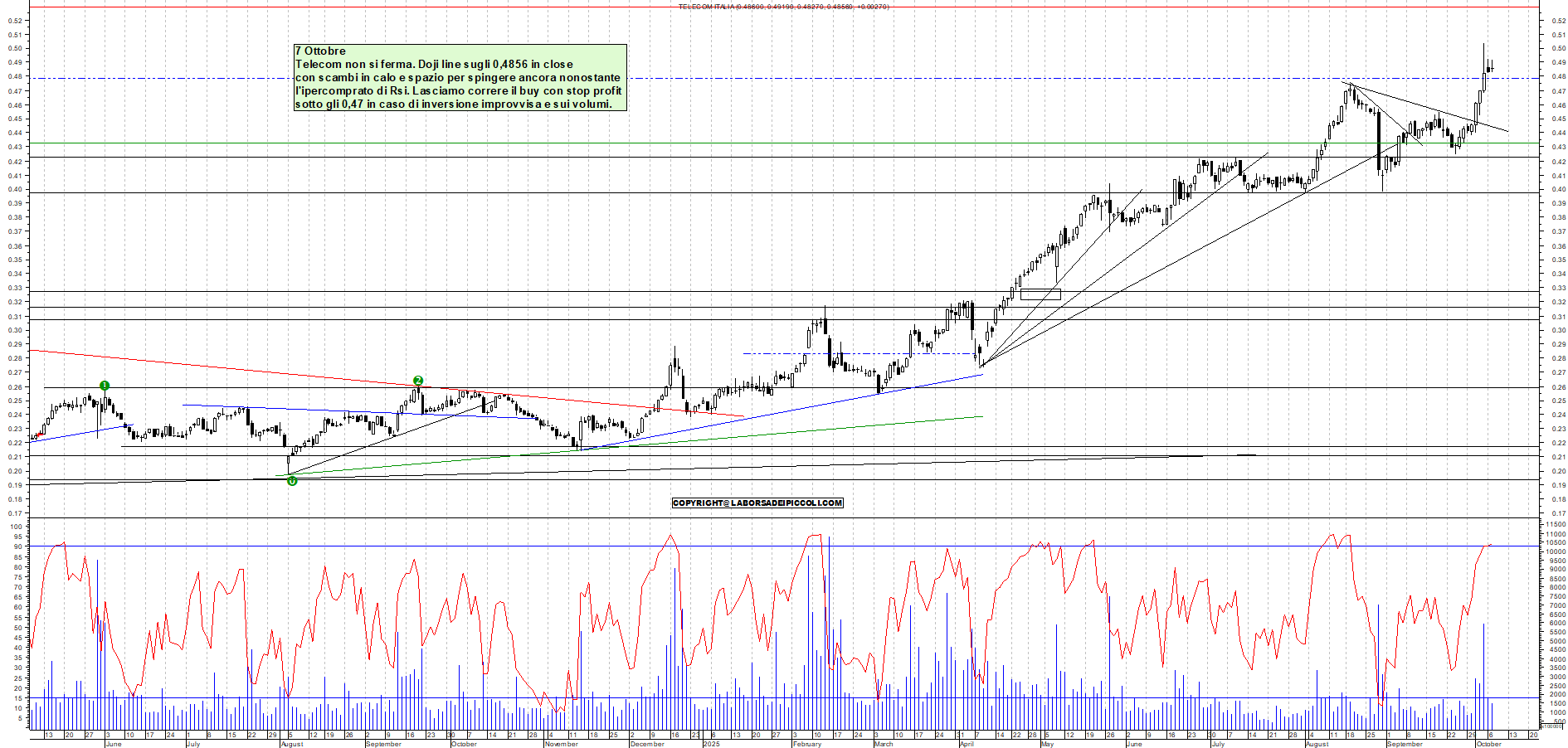
Task: Click the green circle marker numbered 1
Action: 105,386
